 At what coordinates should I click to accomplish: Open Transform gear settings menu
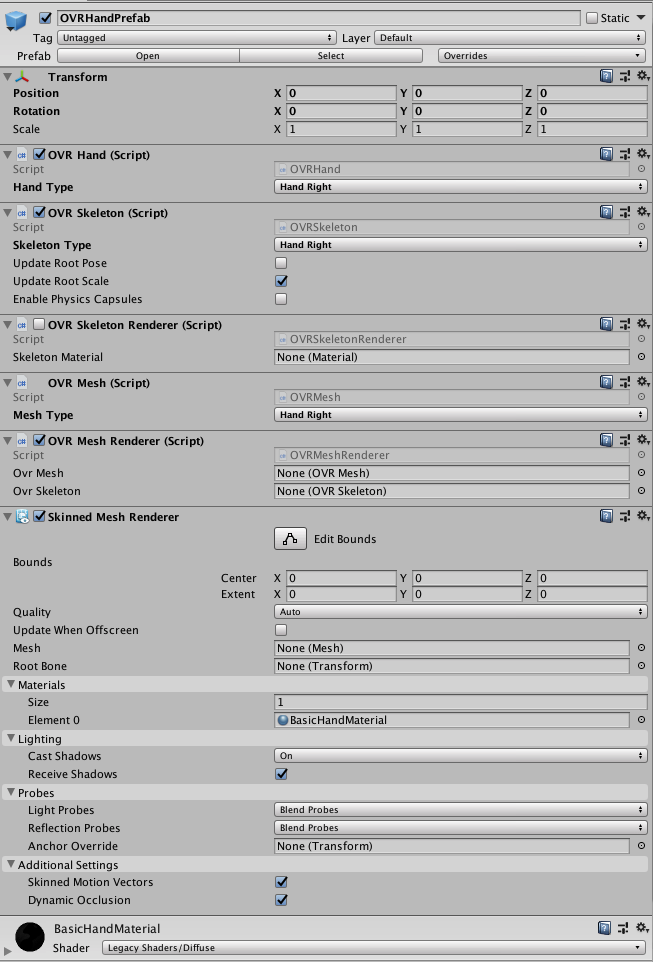coord(643,76)
